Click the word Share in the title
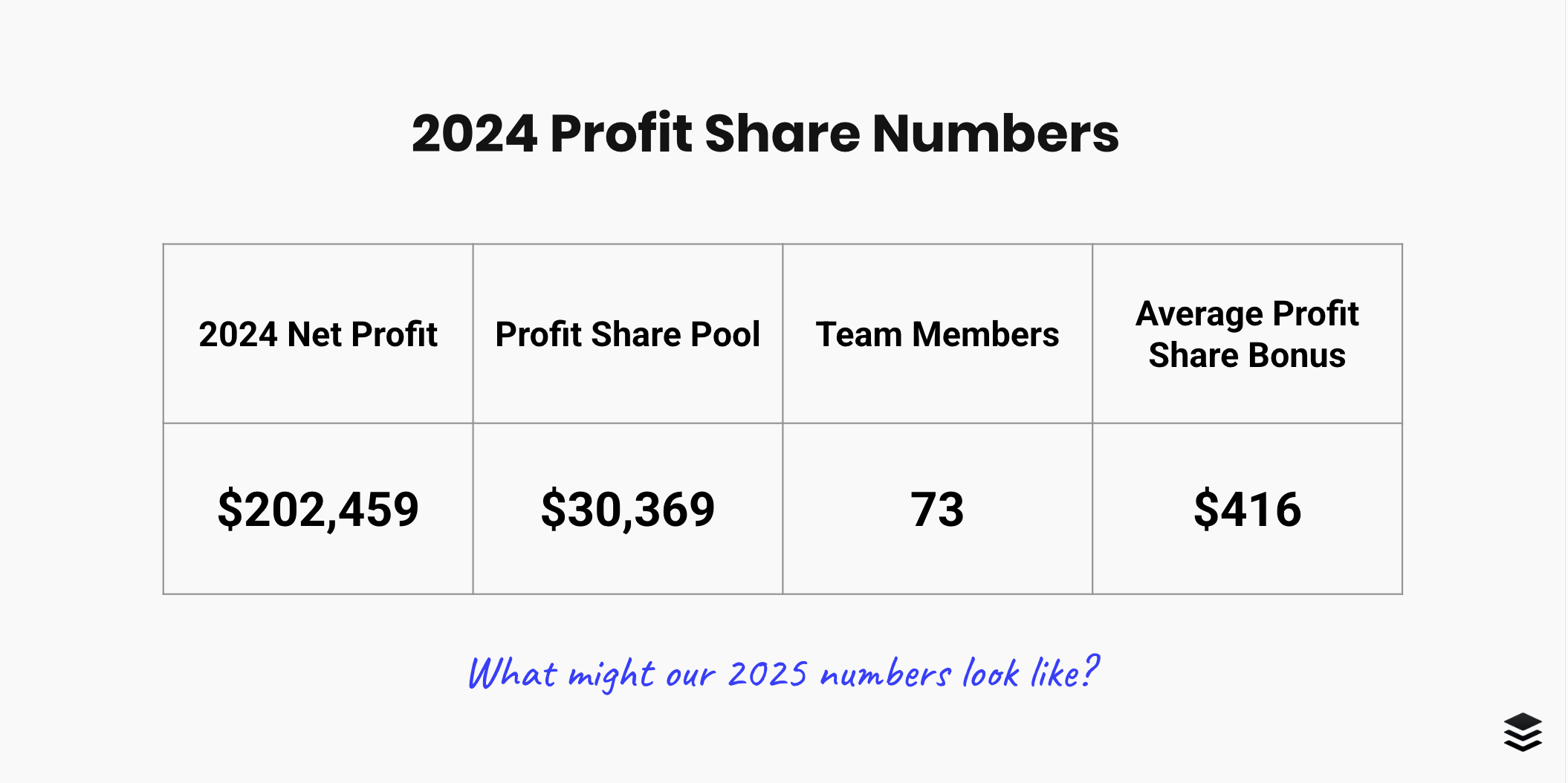Viewport: 1568px width, 783px height. pos(783,134)
